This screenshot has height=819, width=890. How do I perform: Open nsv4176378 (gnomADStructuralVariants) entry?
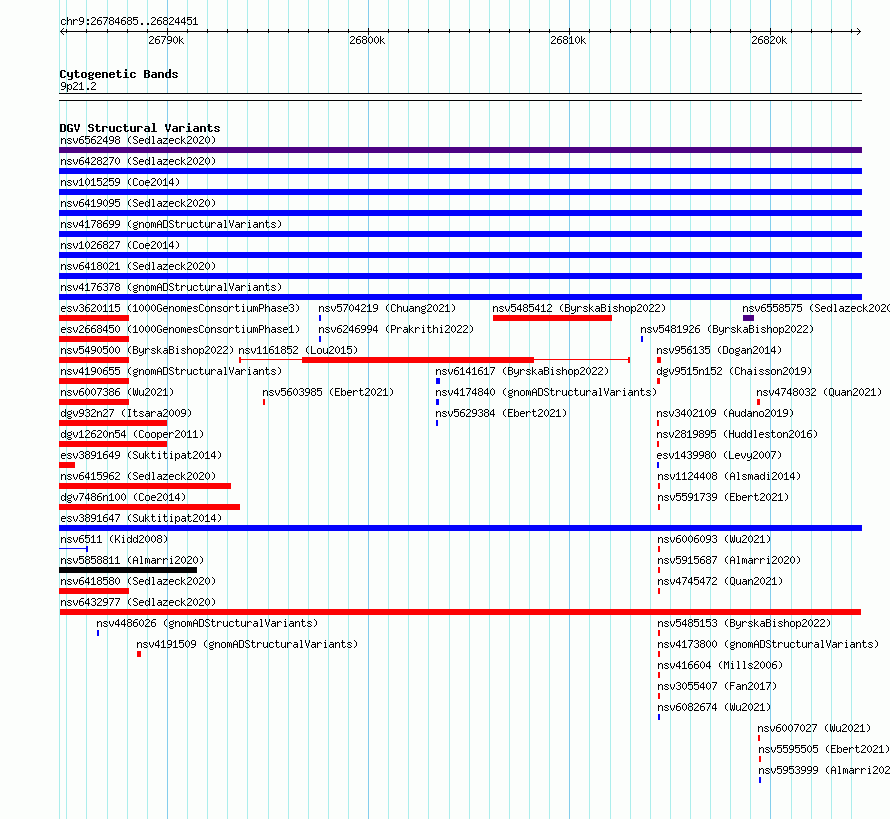click(x=171, y=287)
